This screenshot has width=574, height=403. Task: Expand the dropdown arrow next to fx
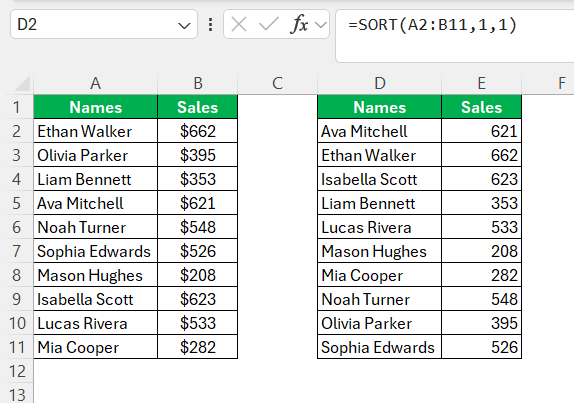321,25
